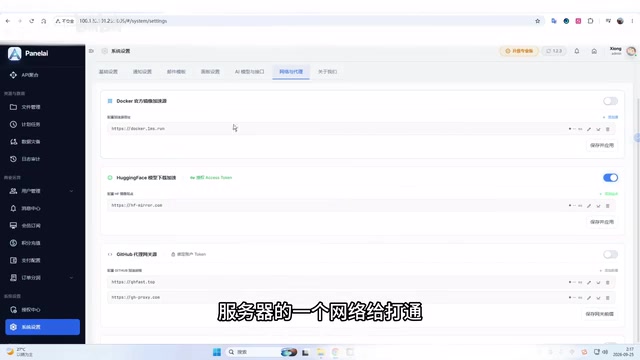Switch to the AI model and interface tab
The width and height of the screenshot is (640, 360).
(249, 71)
